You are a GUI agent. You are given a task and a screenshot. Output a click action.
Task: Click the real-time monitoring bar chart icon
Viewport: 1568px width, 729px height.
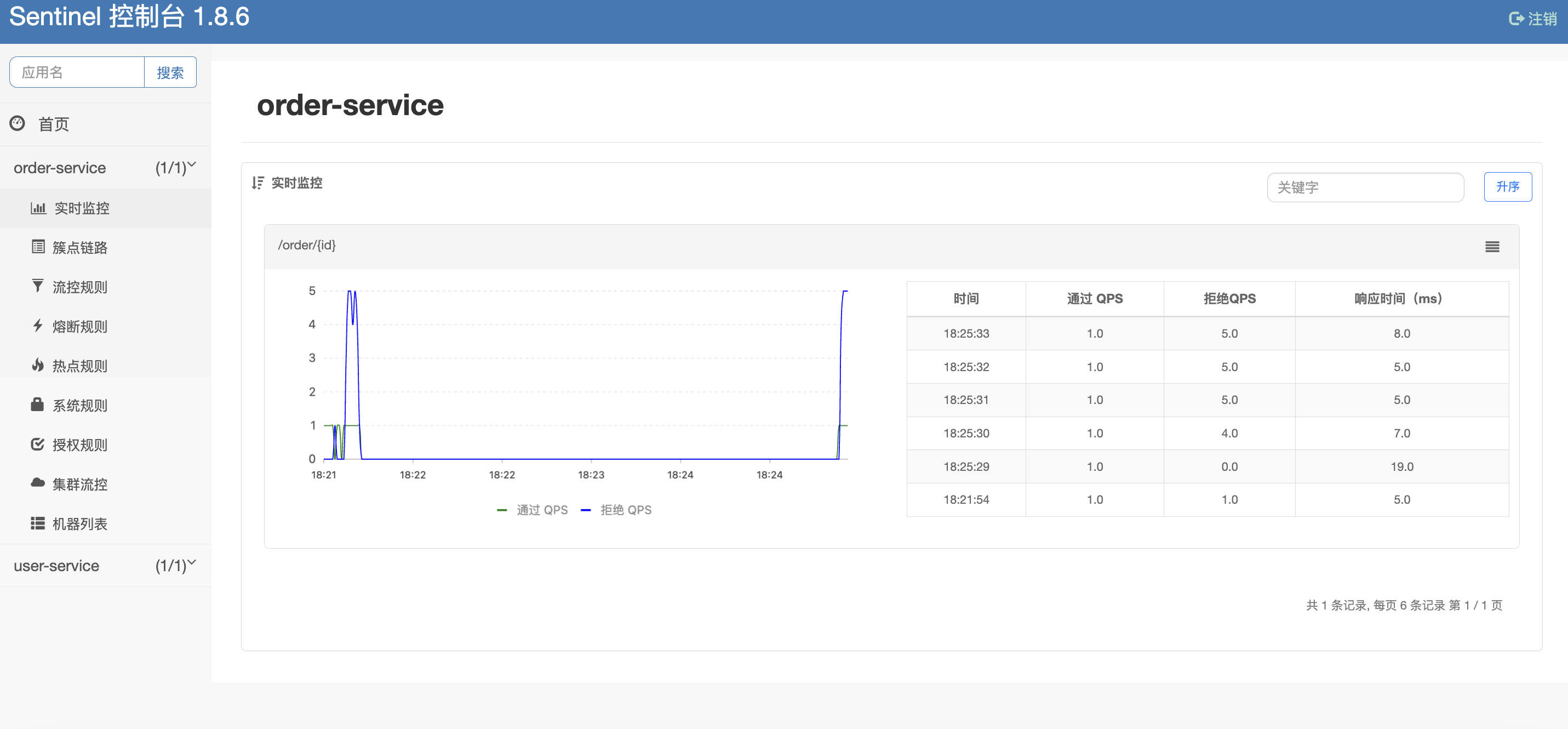[x=38, y=208]
